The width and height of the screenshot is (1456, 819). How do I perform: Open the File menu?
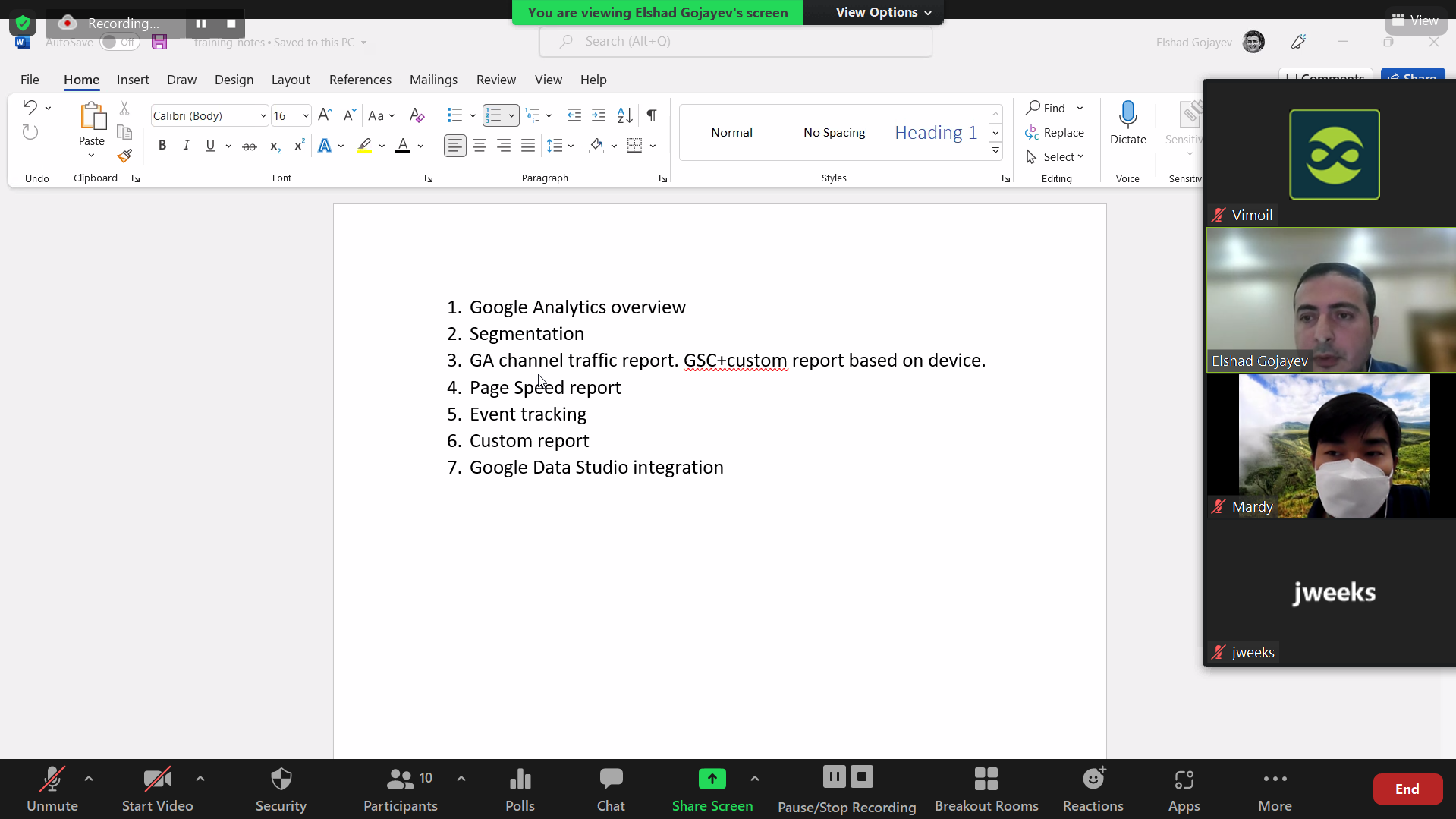(x=30, y=80)
